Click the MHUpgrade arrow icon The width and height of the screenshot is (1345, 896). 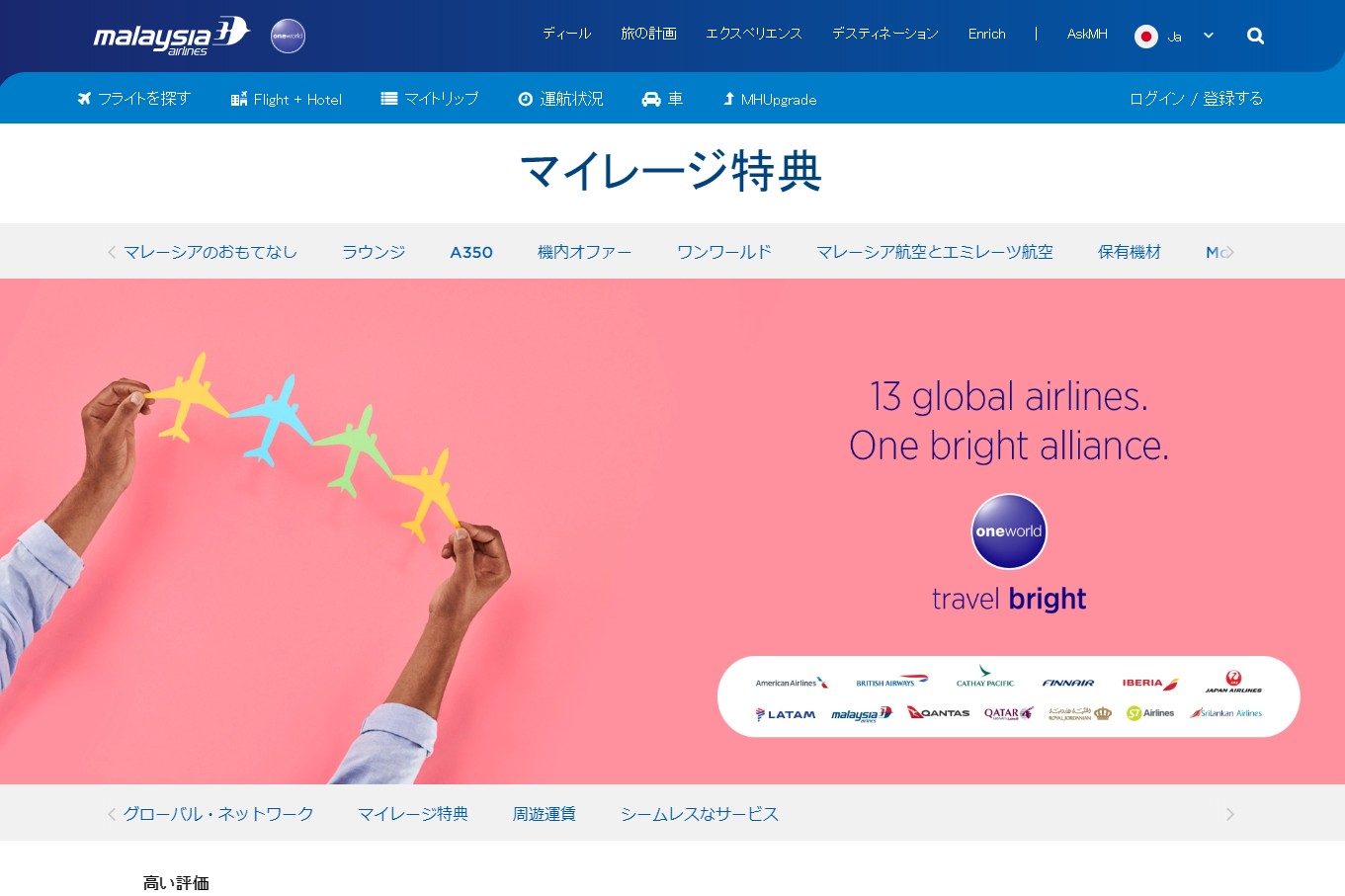pyautogui.click(x=728, y=99)
